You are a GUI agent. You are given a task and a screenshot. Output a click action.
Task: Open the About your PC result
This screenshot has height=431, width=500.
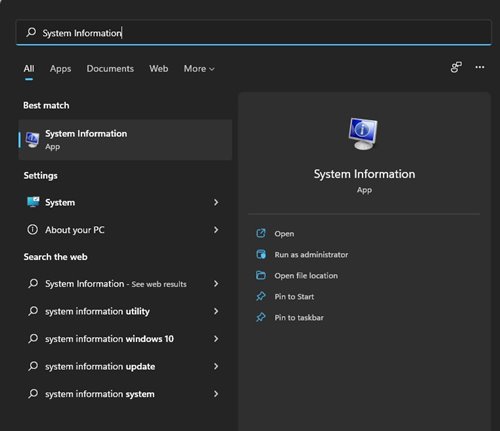[124, 230]
